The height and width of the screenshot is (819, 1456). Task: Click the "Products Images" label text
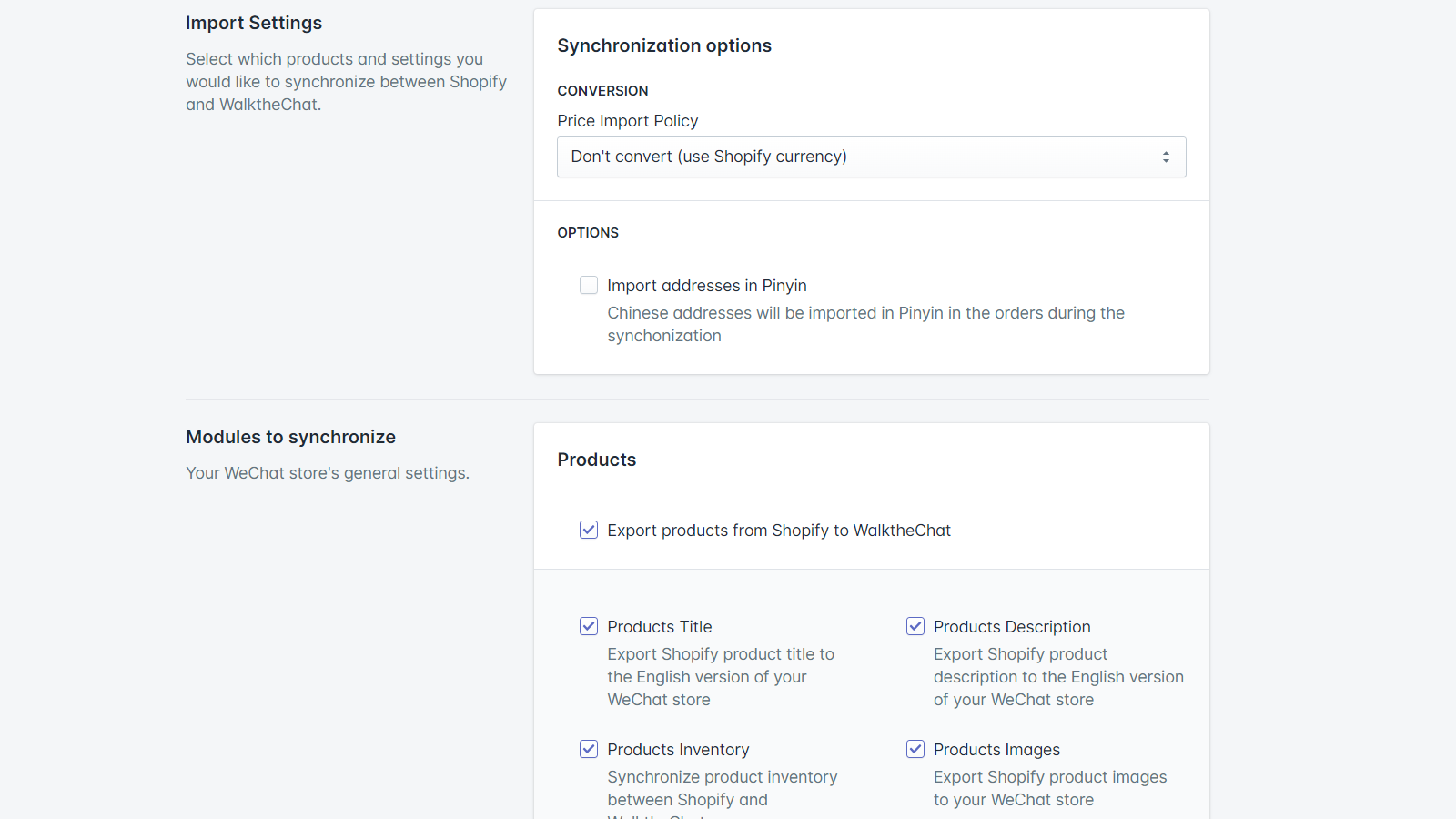(996, 750)
